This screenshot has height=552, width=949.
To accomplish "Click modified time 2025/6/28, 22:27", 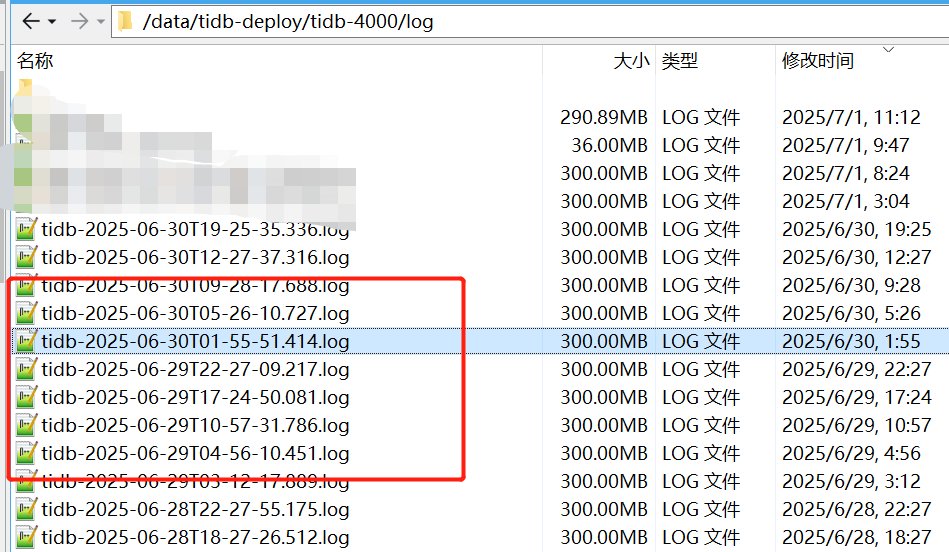I will click(856, 509).
